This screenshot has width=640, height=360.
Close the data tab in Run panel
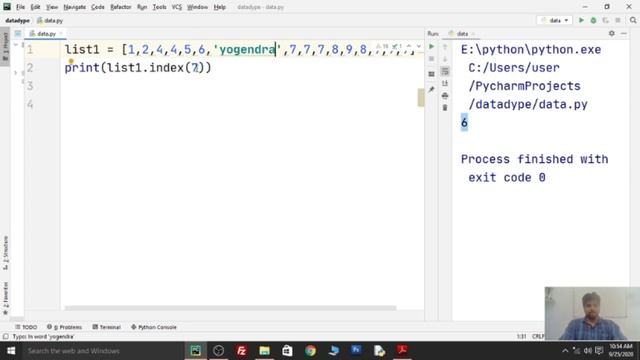tap(473, 34)
